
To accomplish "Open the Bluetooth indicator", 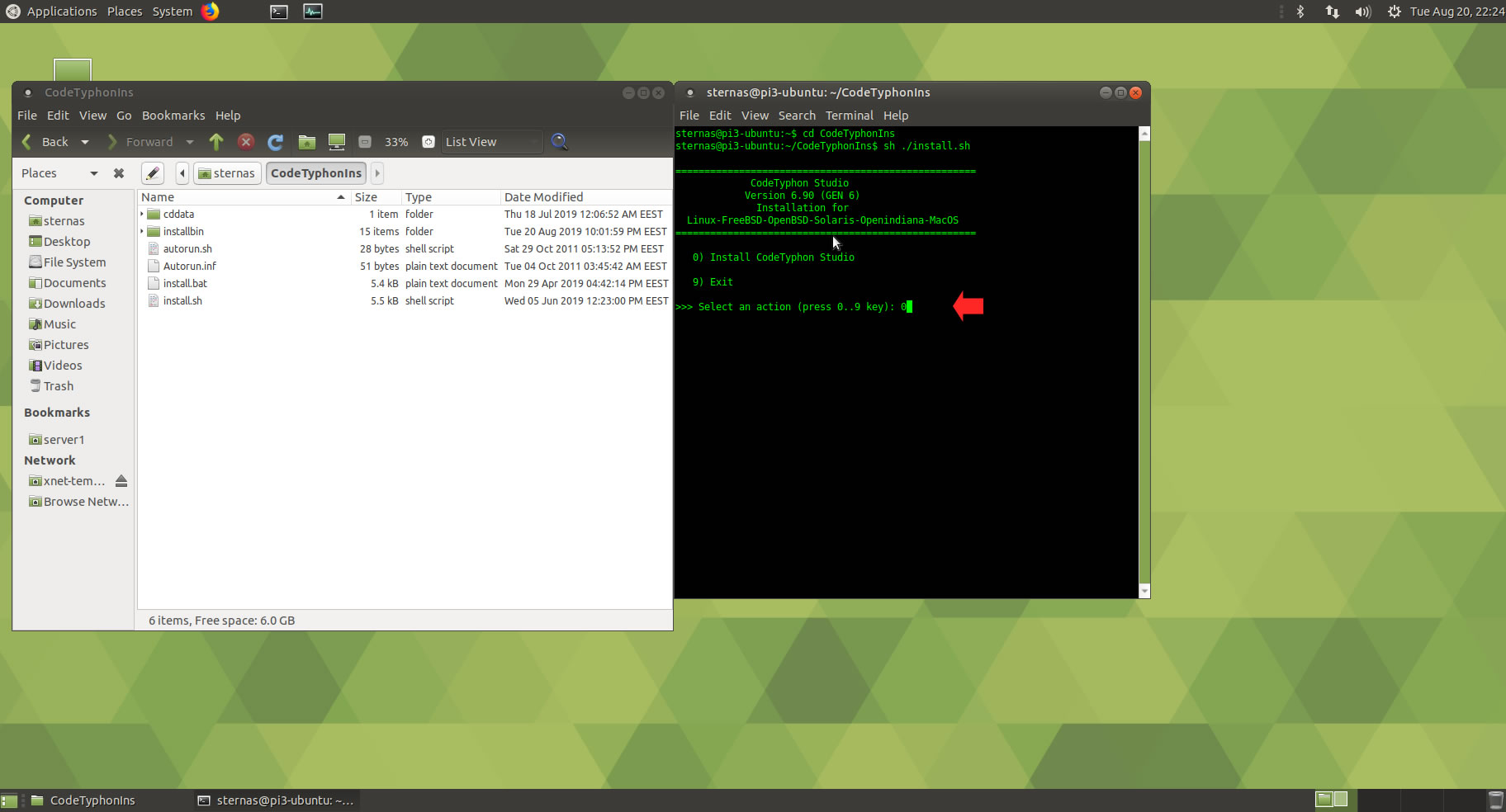I will click(x=1300, y=12).
